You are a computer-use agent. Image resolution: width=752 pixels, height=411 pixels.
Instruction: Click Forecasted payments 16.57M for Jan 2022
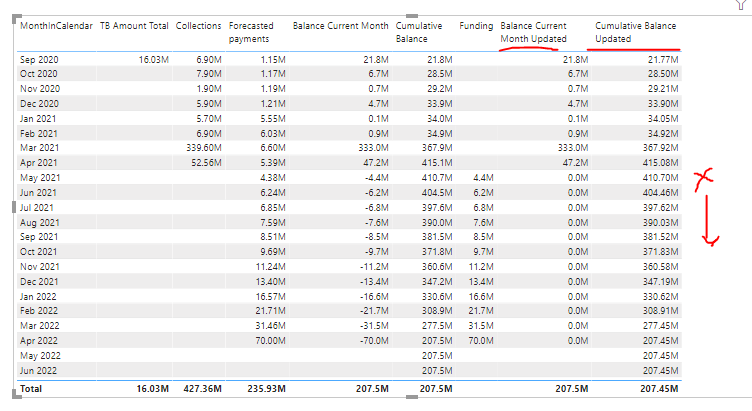click(x=270, y=296)
